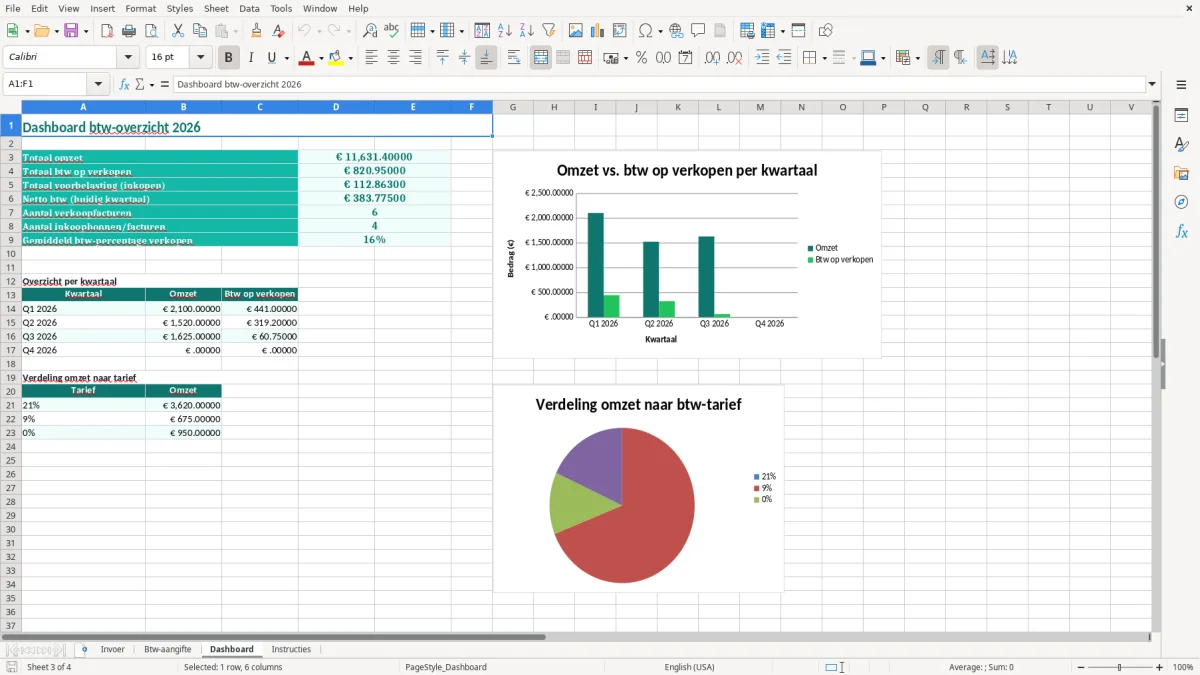Open the Borders dropdown arrow
Viewport: 1200px width, 675px height.
coord(824,58)
